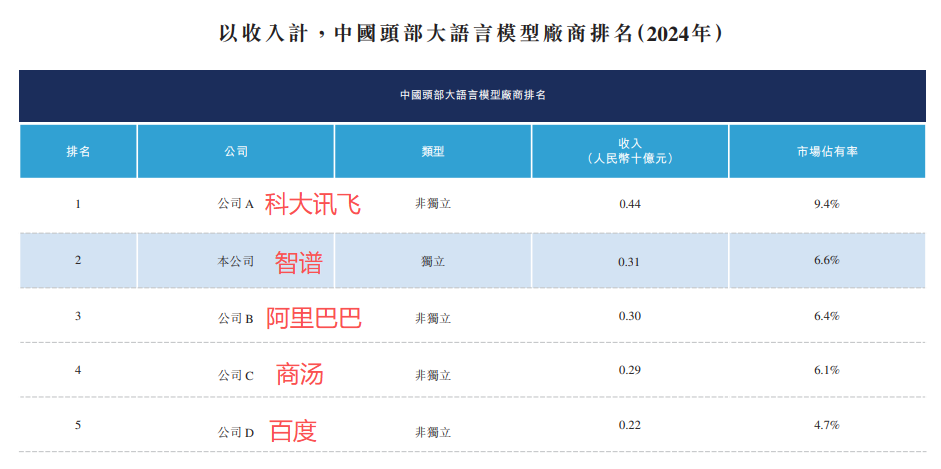Click revenue value '0.22'
The width and height of the screenshot is (941, 469).
tap(630, 425)
